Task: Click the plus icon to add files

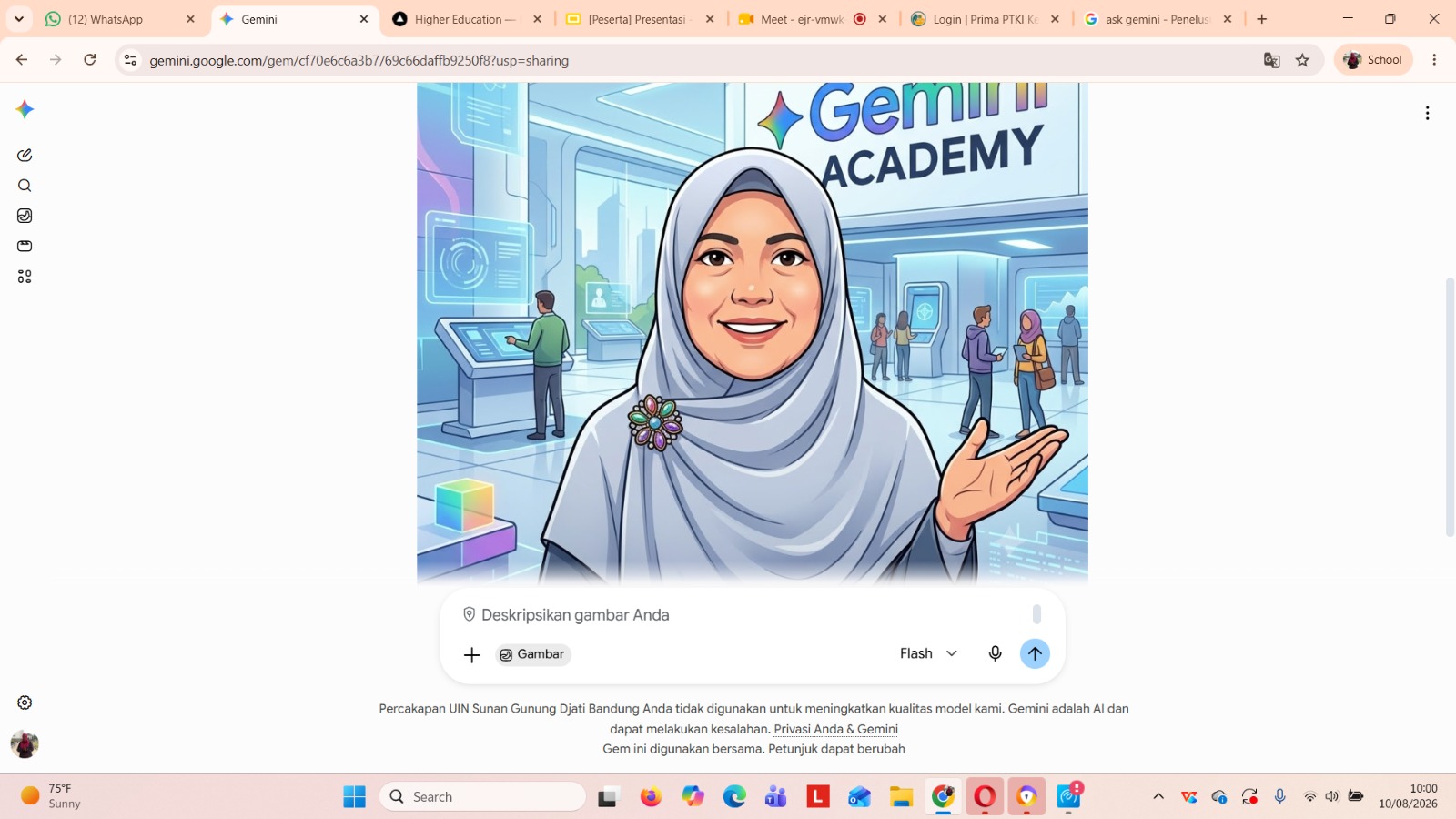Action: [471, 655]
